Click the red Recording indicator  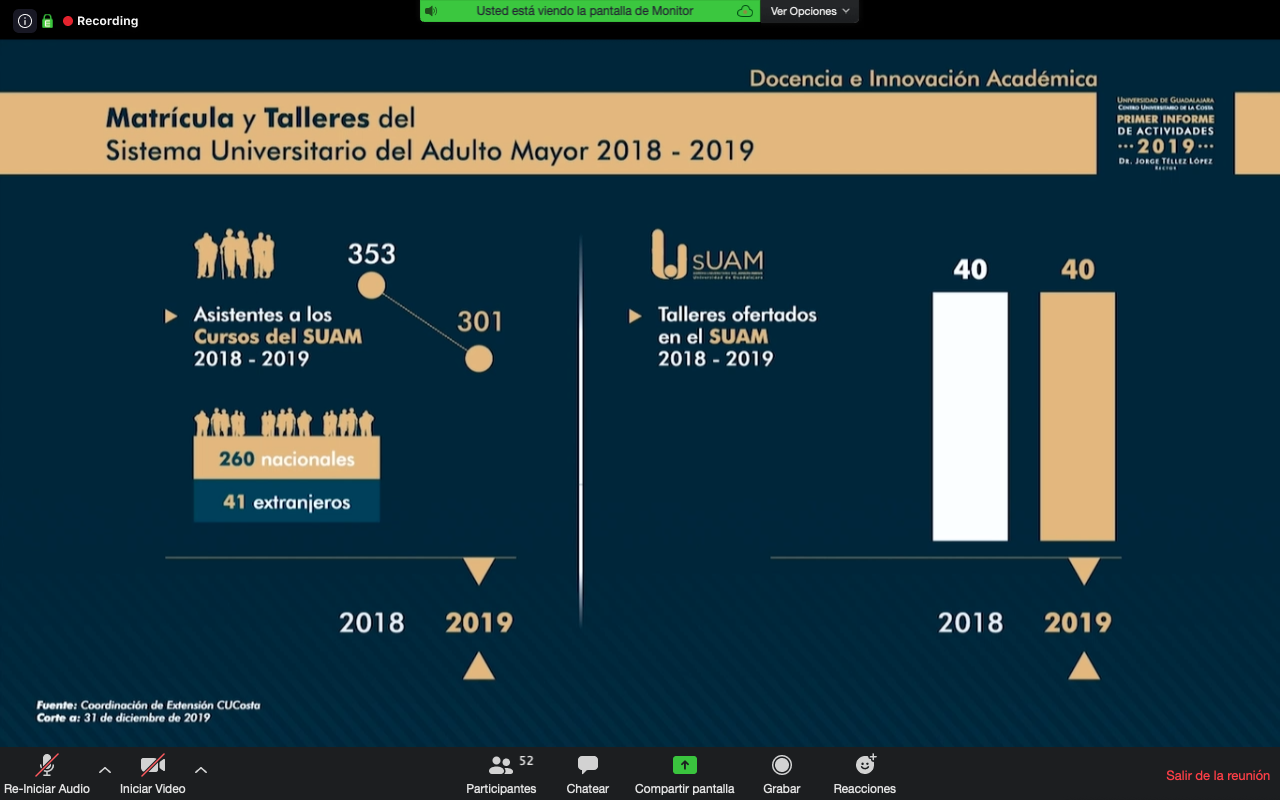coord(100,21)
